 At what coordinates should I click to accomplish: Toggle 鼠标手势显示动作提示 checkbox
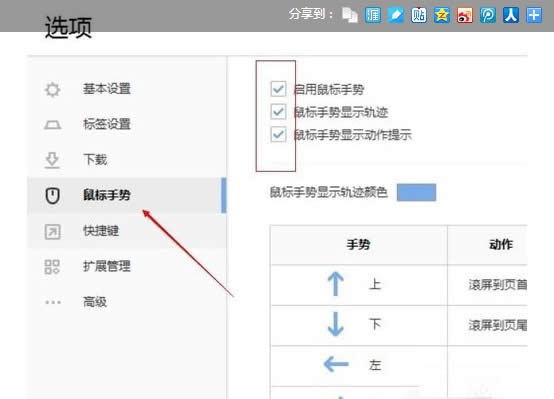(x=278, y=134)
